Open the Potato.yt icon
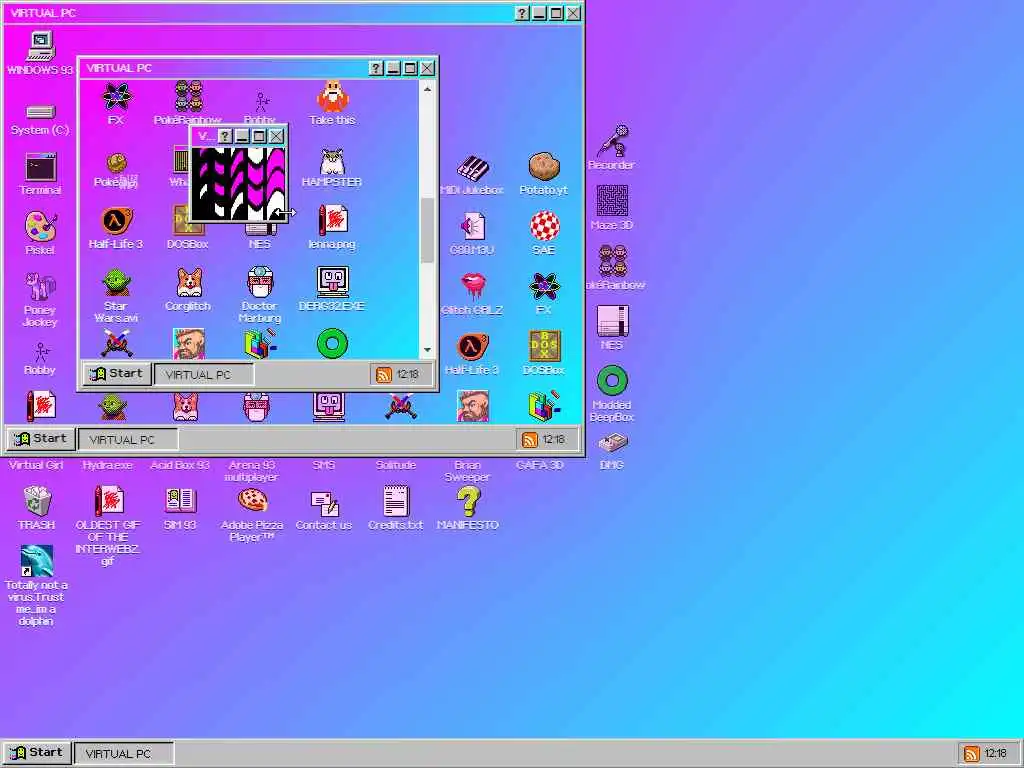 (544, 167)
